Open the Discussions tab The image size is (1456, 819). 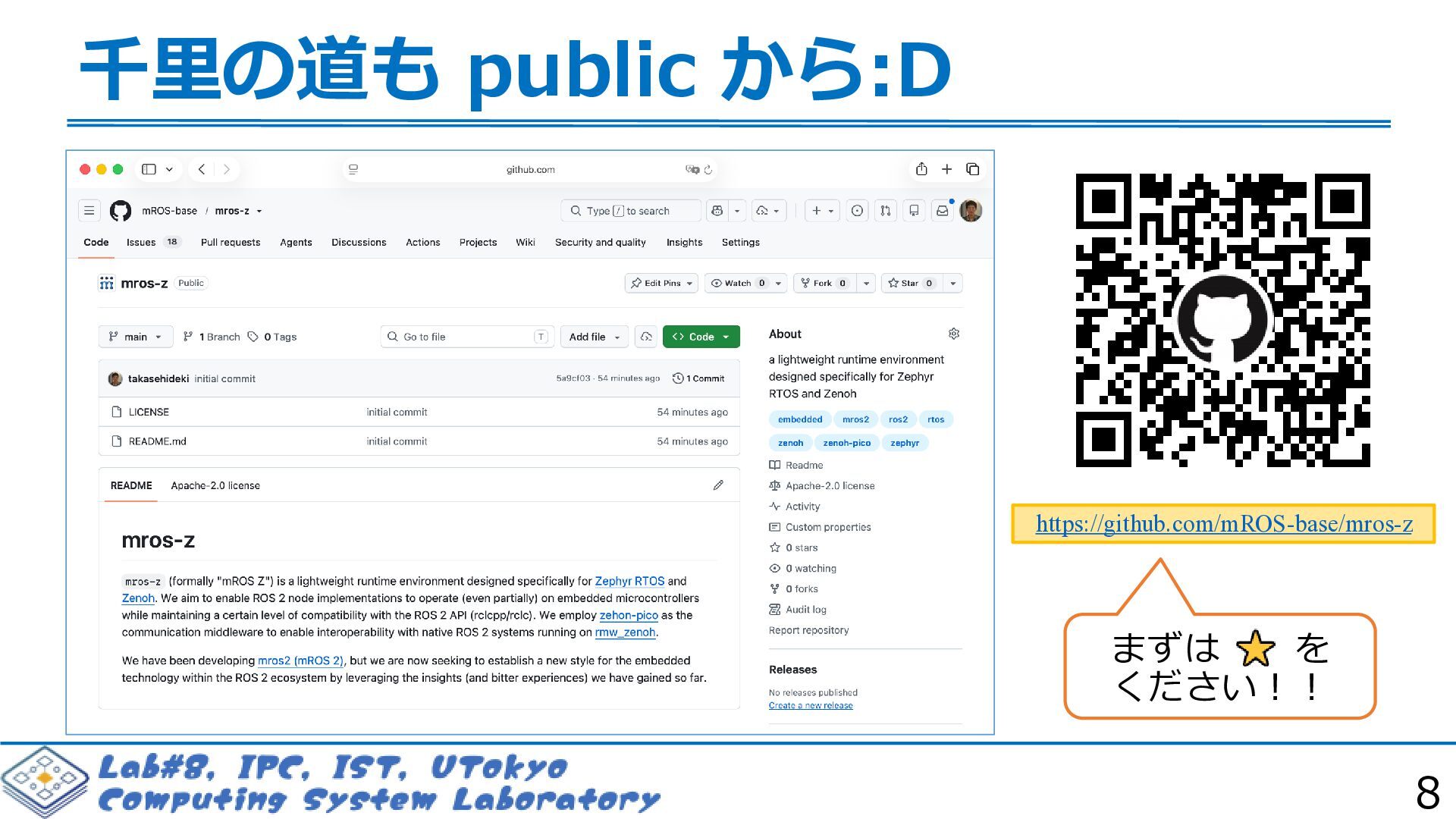(359, 242)
